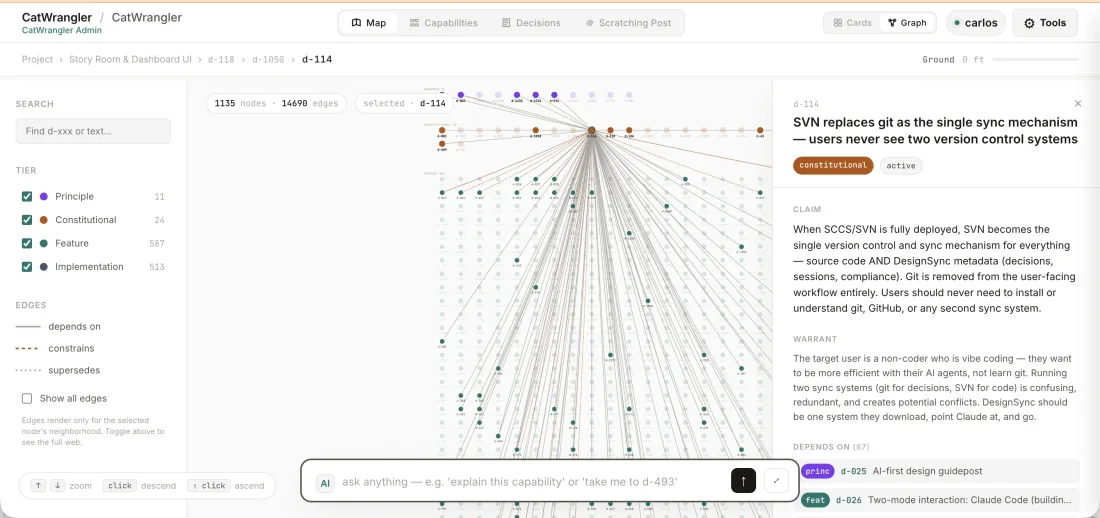1100x518 pixels.
Task: Click the selected d-114 node in graph
Action: tap(591, 130)
